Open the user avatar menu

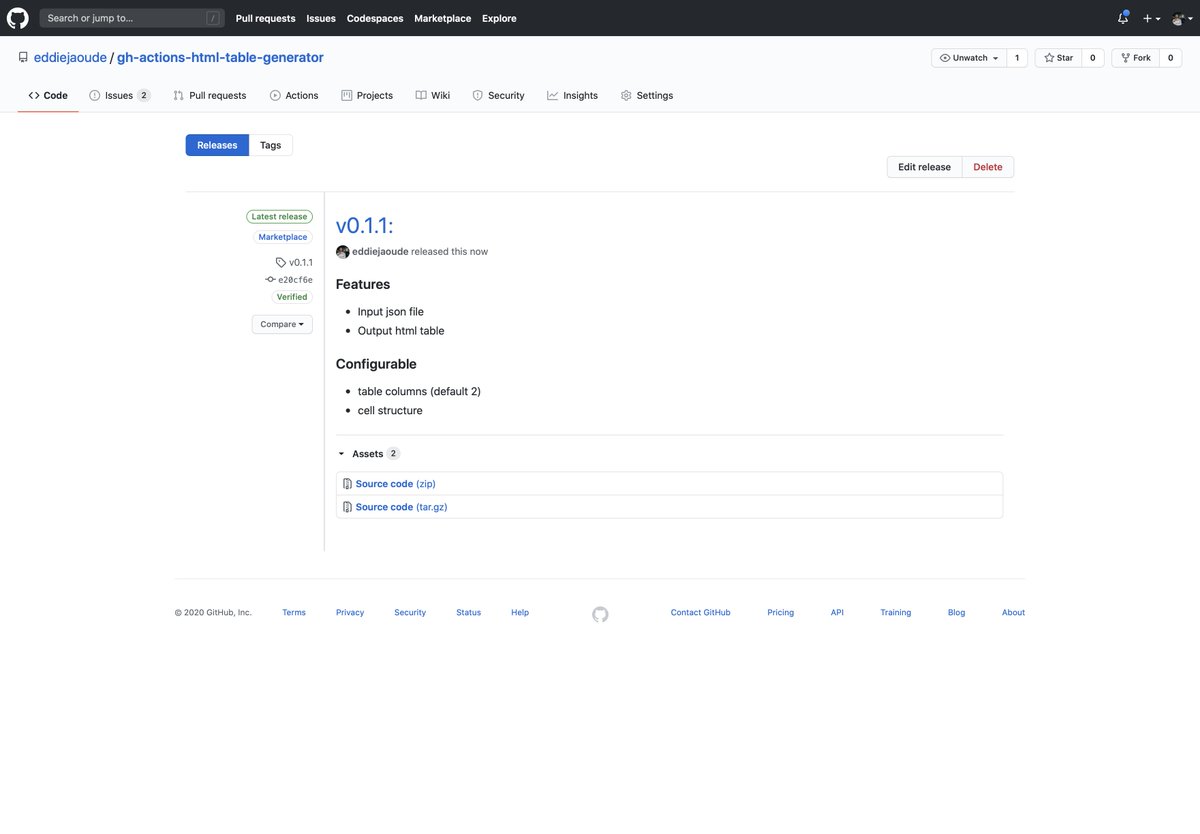(x=1182, y=18)
